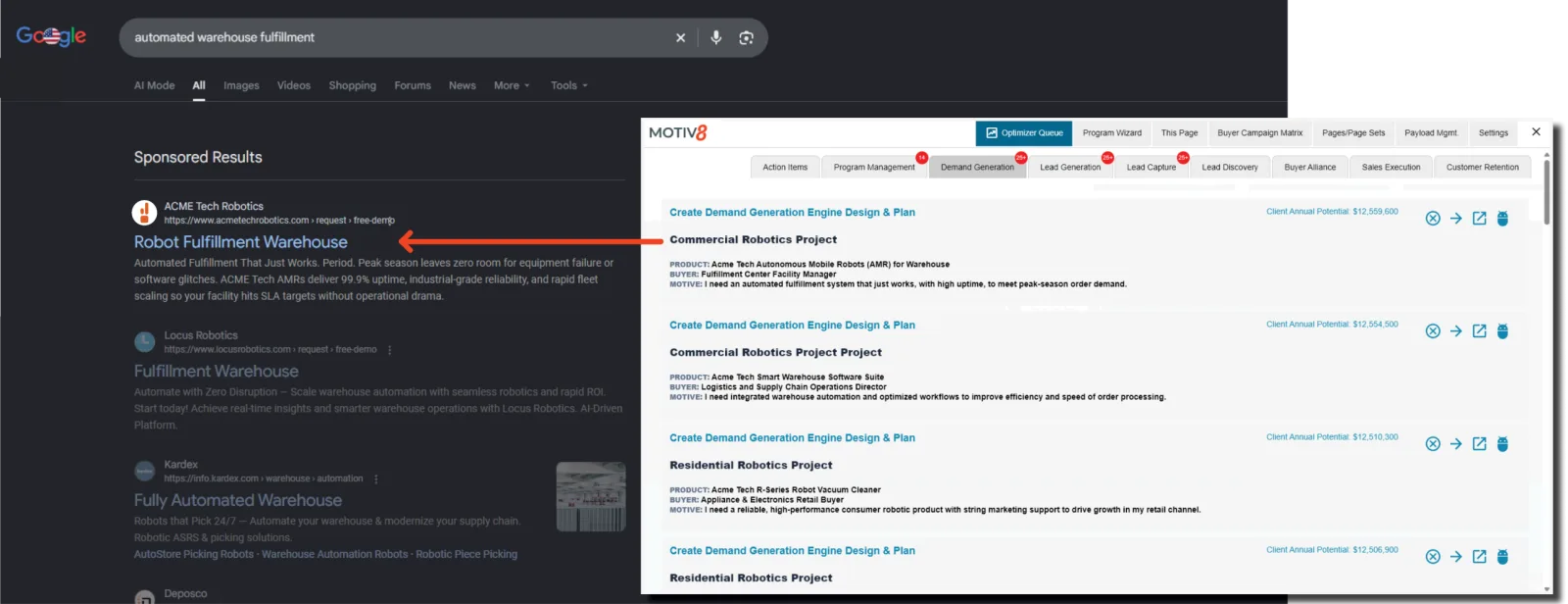
Task: Expand the More dropdown in Google search
Action: pyautogui.click(x=512, y=85)
